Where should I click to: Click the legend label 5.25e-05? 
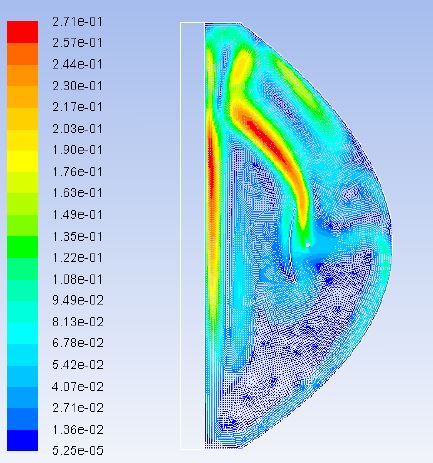tap(78, 450)
